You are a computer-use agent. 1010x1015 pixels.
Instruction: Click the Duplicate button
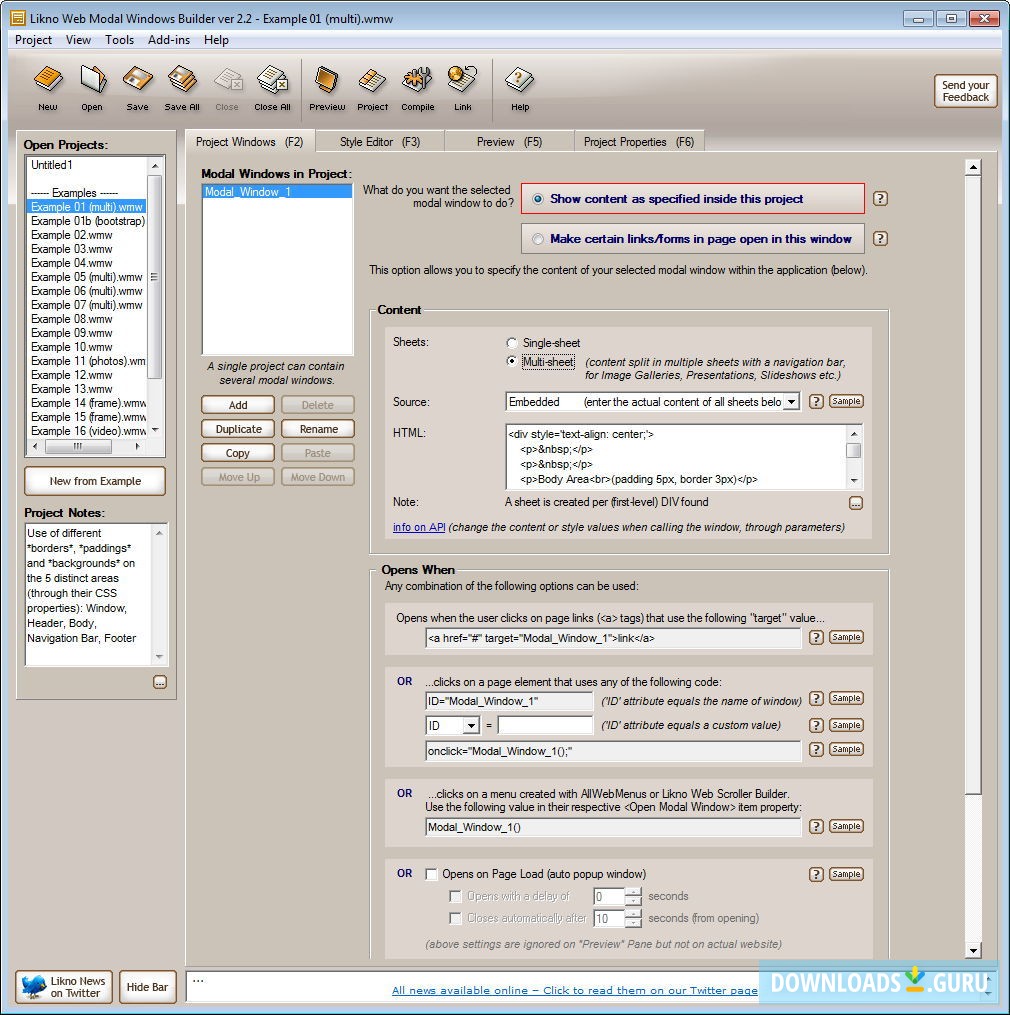[238, 429]
